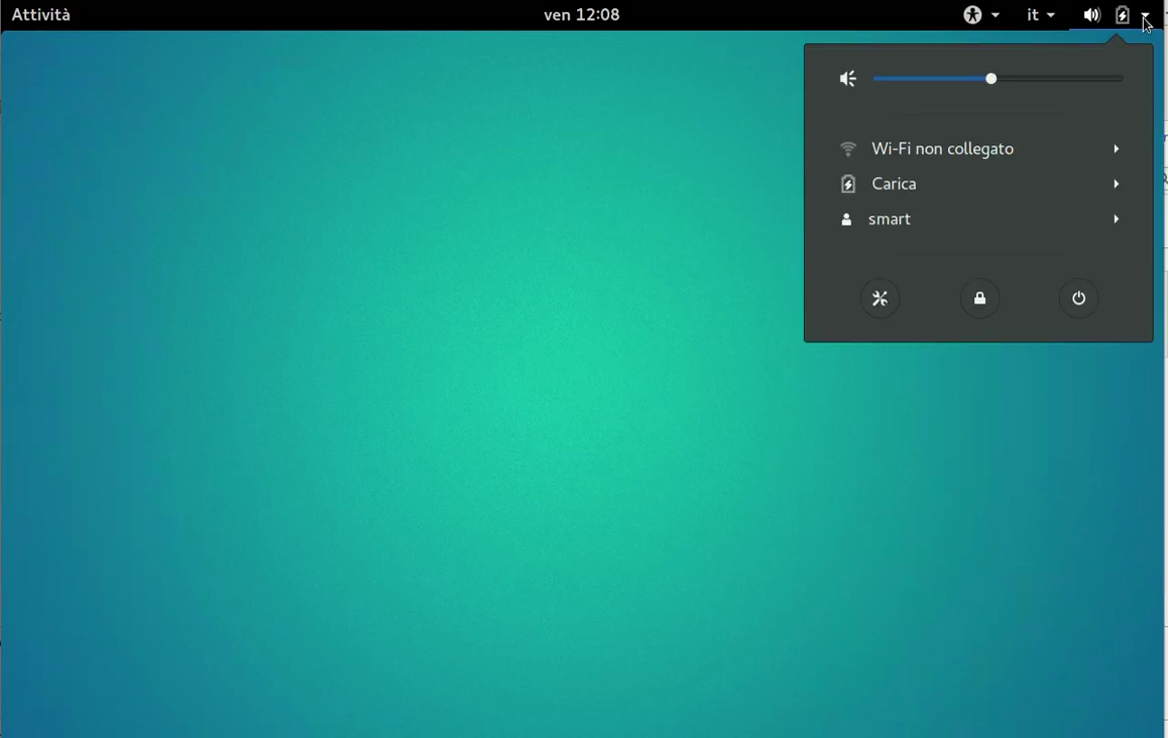Click the battery charging icon next to Carica

coord(848,184)
